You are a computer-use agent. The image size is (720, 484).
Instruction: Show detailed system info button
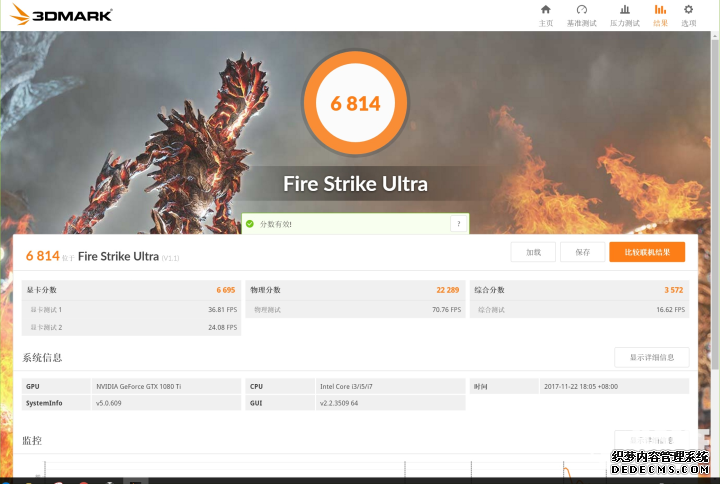click(x=652, y=357)
